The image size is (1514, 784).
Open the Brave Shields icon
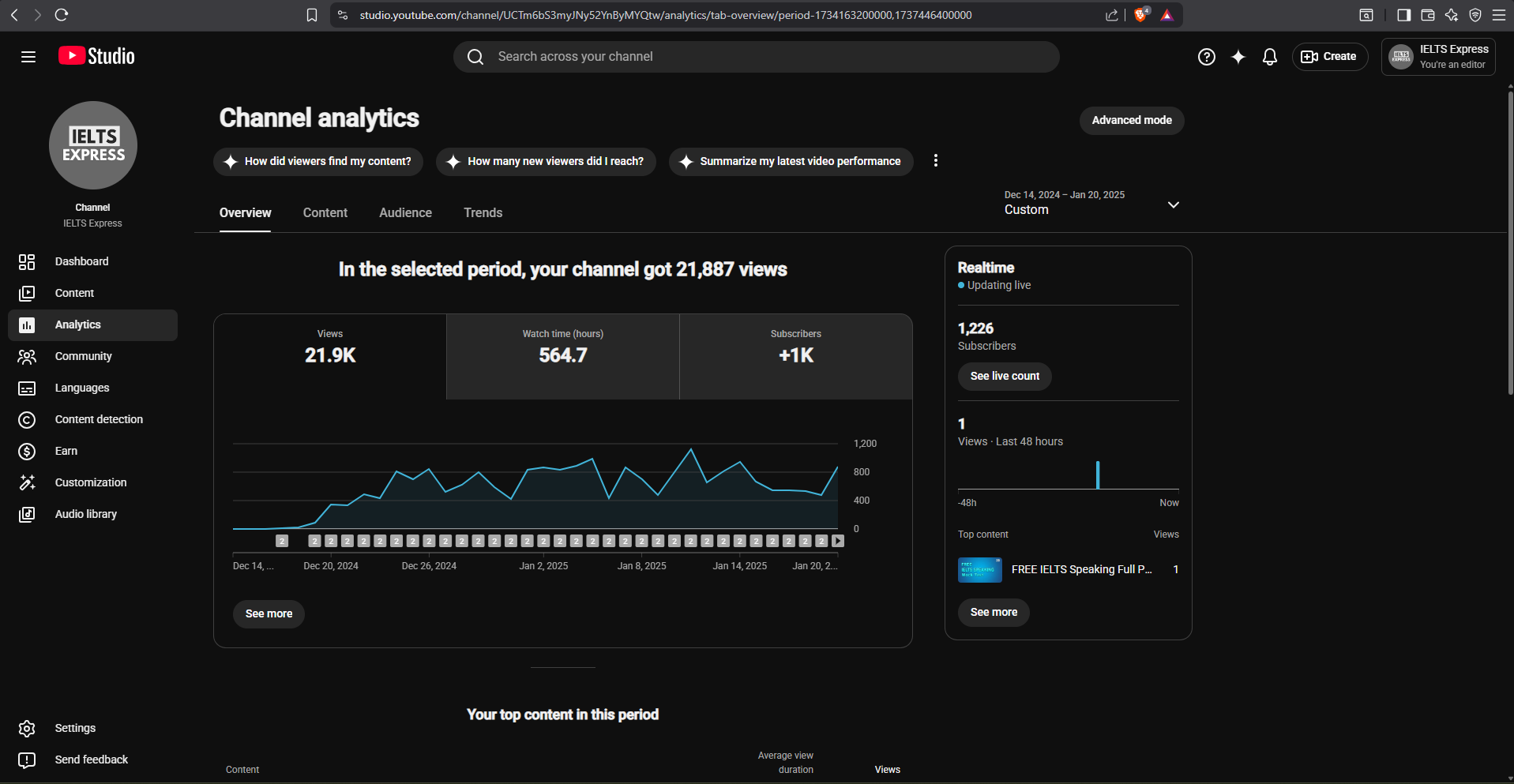click(1140, 15)
